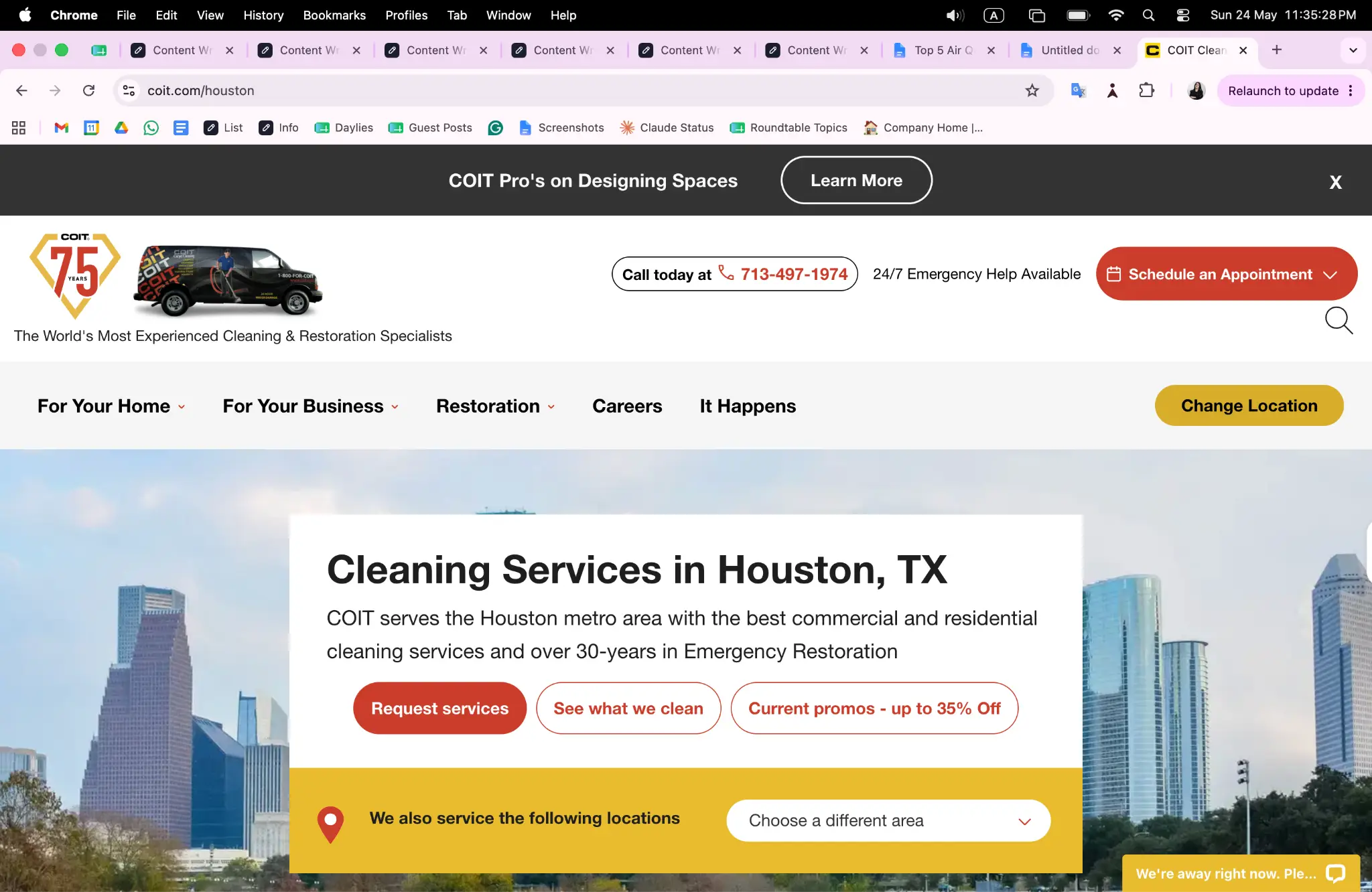The image size is (1372, 892).
Task: Click the COIT 75 years logo
Action: click(x=75, y=275)
